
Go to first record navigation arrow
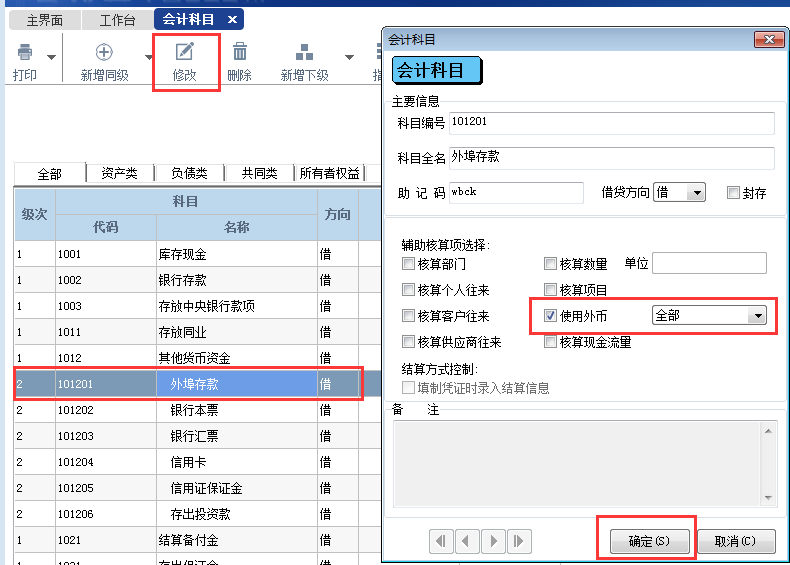point(441,541)
